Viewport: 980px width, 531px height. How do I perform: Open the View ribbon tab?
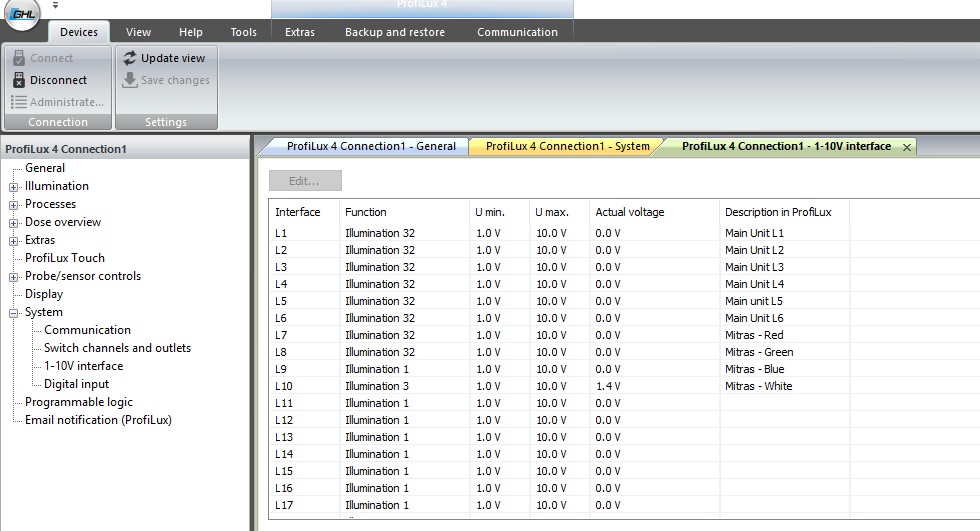click(138, 32)
